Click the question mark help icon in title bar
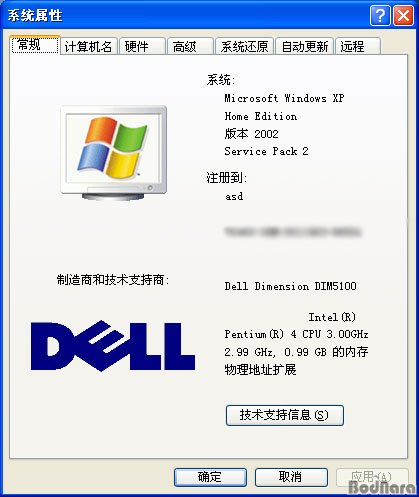419x497 pixels. point(380,15)
